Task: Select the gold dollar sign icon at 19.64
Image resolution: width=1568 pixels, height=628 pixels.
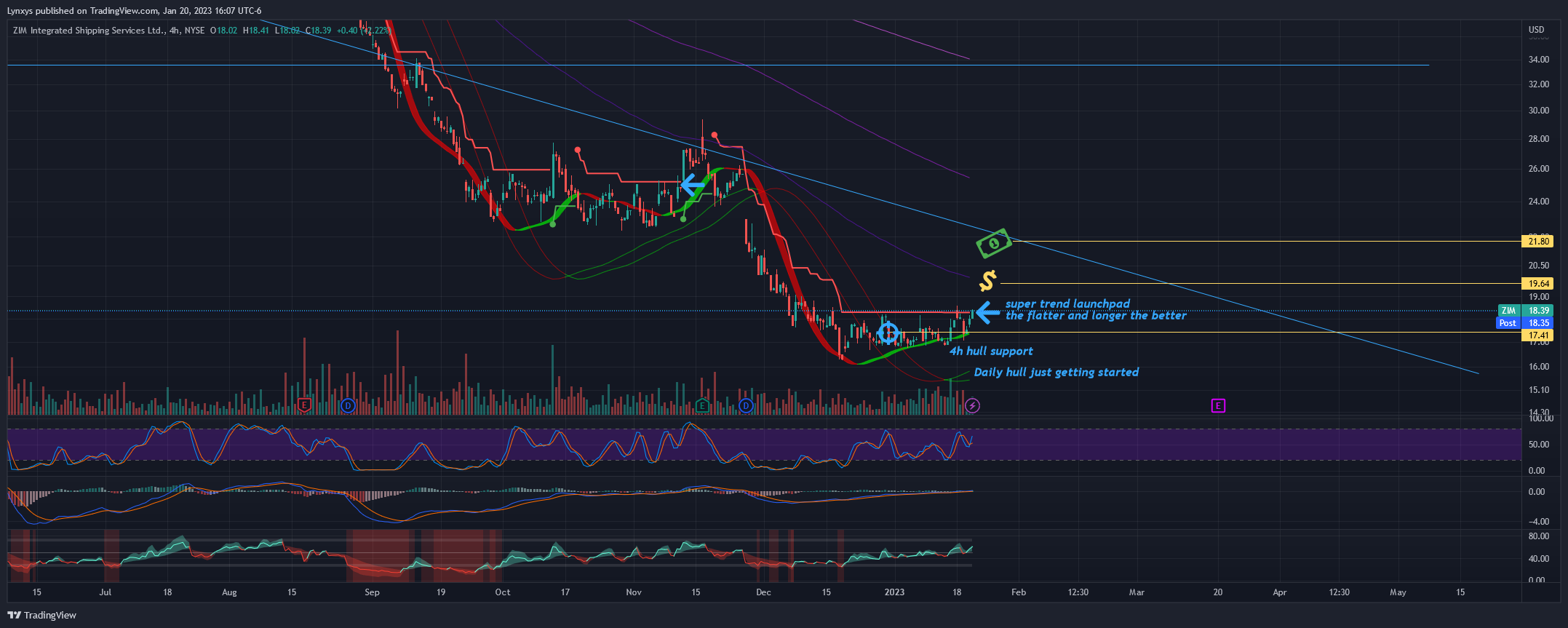Action: click(987, 281)
